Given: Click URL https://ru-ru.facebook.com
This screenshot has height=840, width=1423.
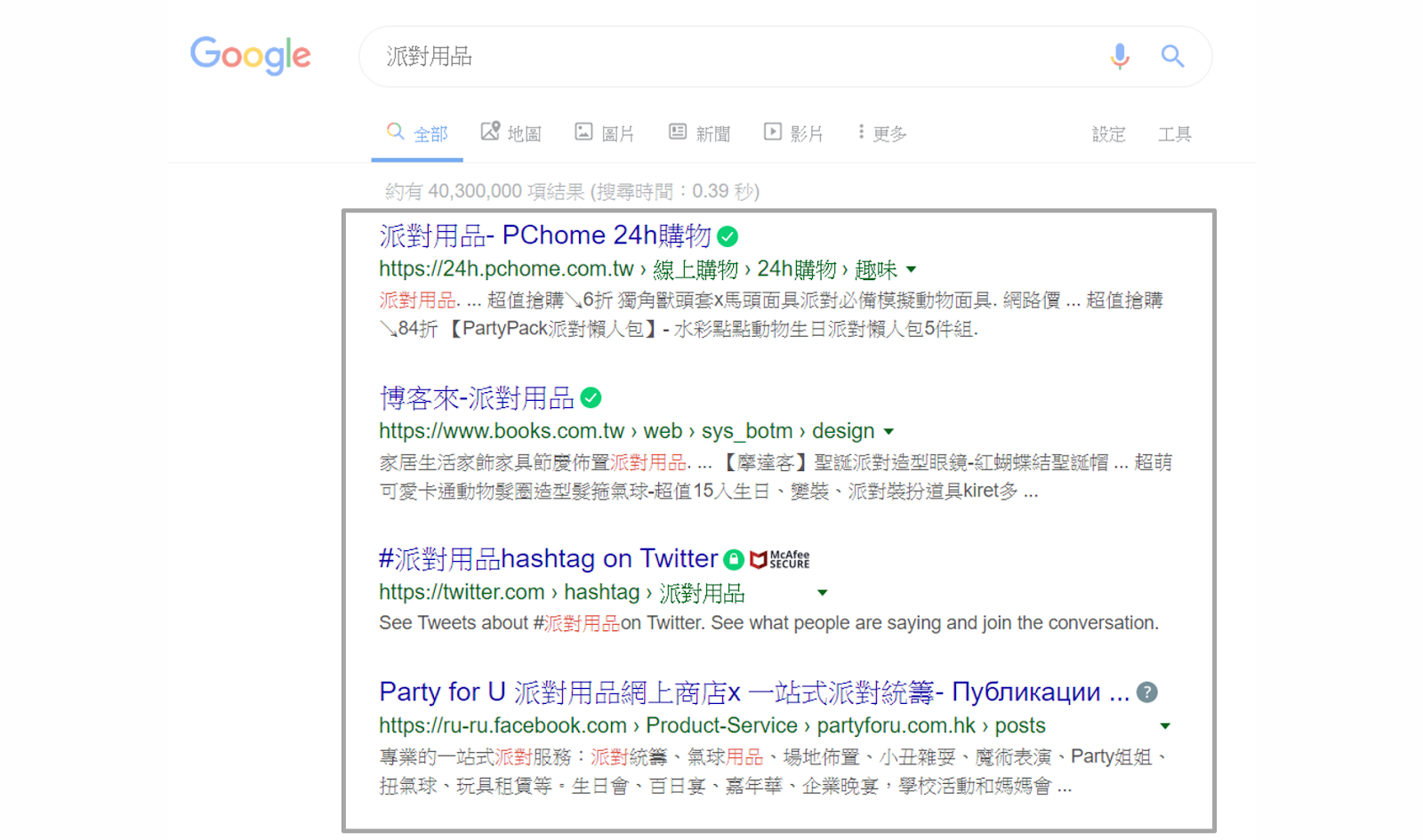Looking at the screenshot, I should pos(502,725).
